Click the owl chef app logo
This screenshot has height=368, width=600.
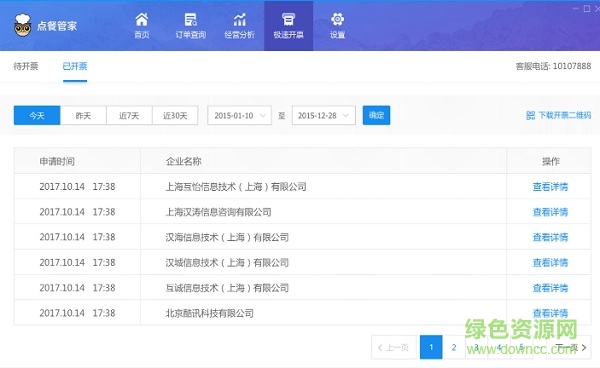point(22,25)
